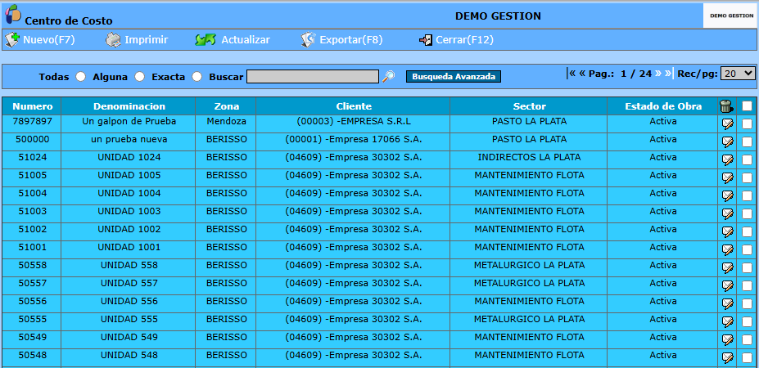Go to next page arrow

click(x=658, y=73)
